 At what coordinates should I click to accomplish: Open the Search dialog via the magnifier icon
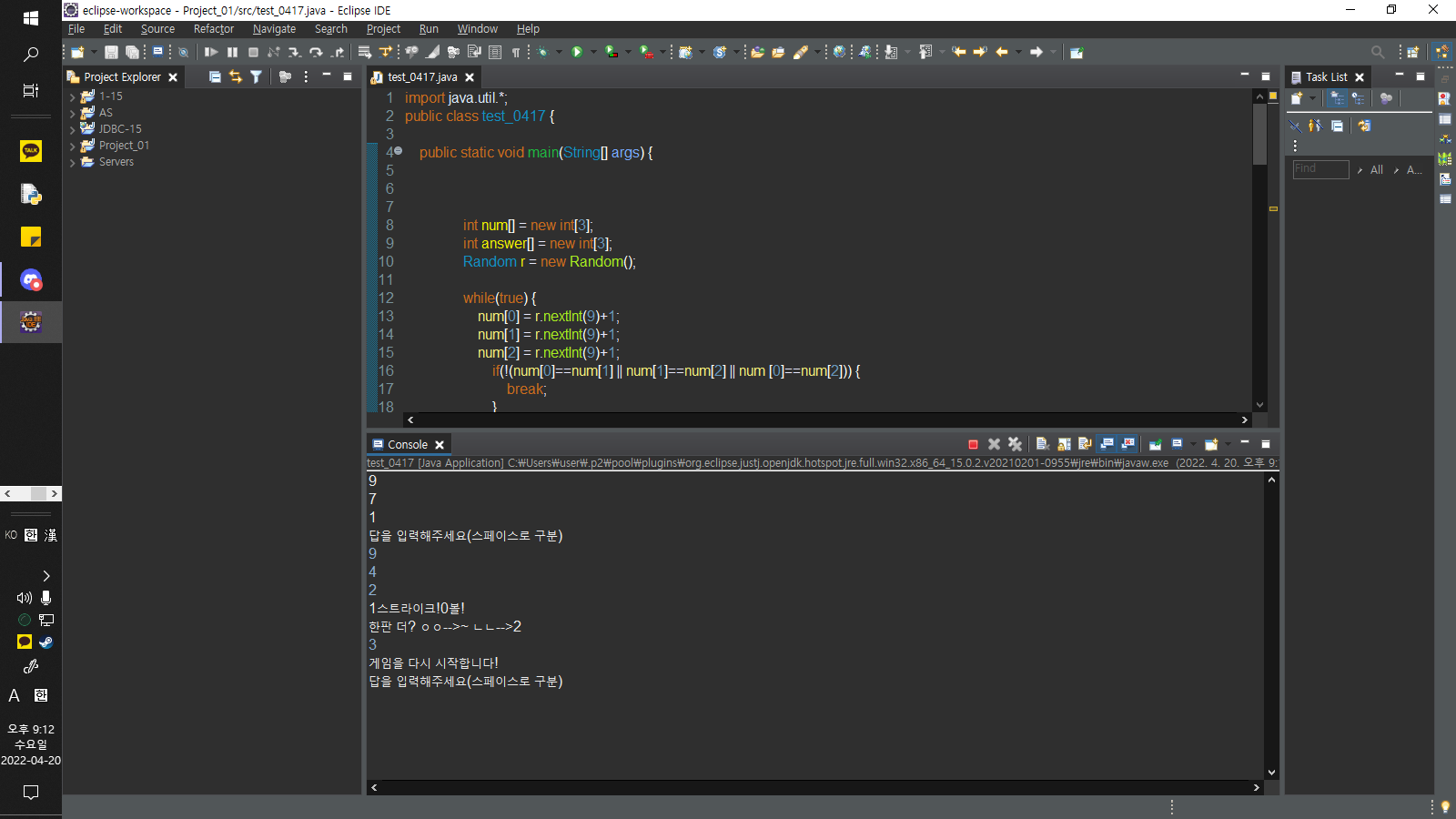click(1378, 52)
